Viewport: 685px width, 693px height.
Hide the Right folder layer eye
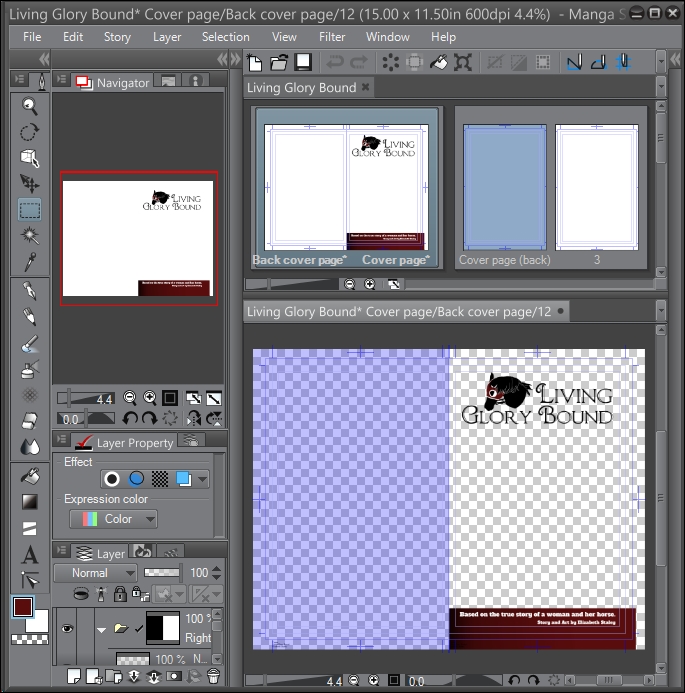[67, 628]
